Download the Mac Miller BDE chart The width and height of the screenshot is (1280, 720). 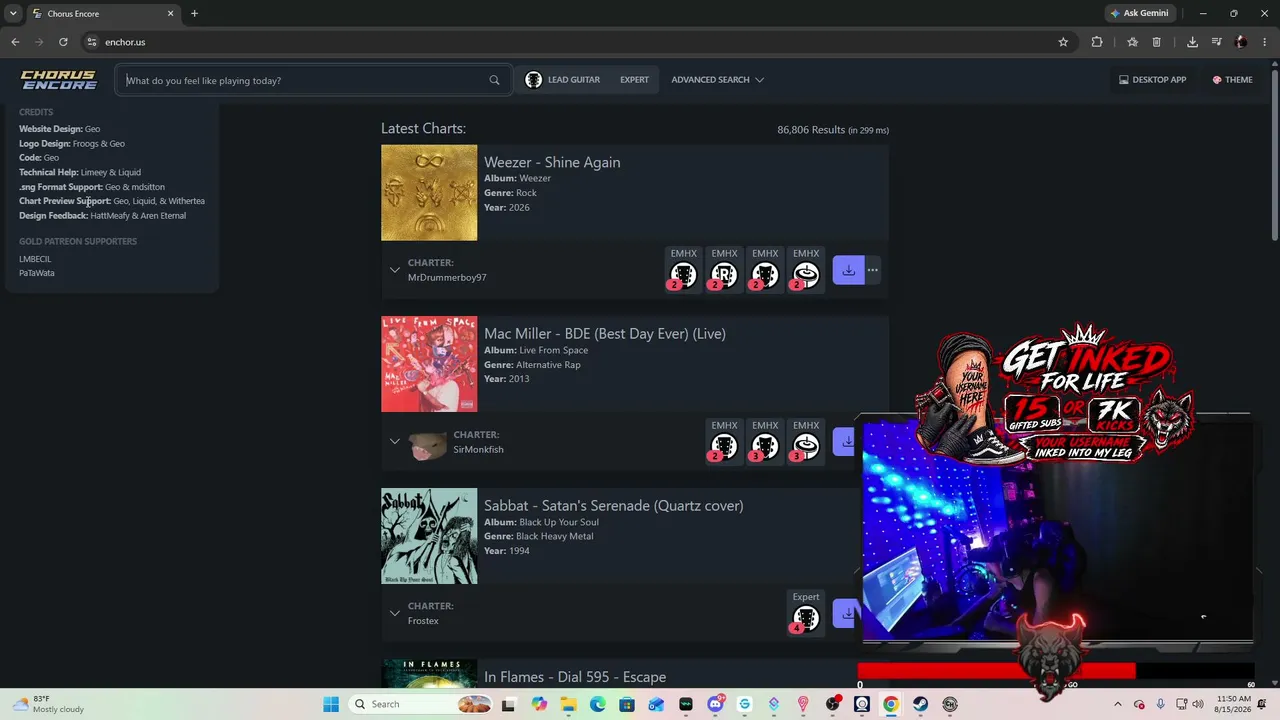point(846,441)
